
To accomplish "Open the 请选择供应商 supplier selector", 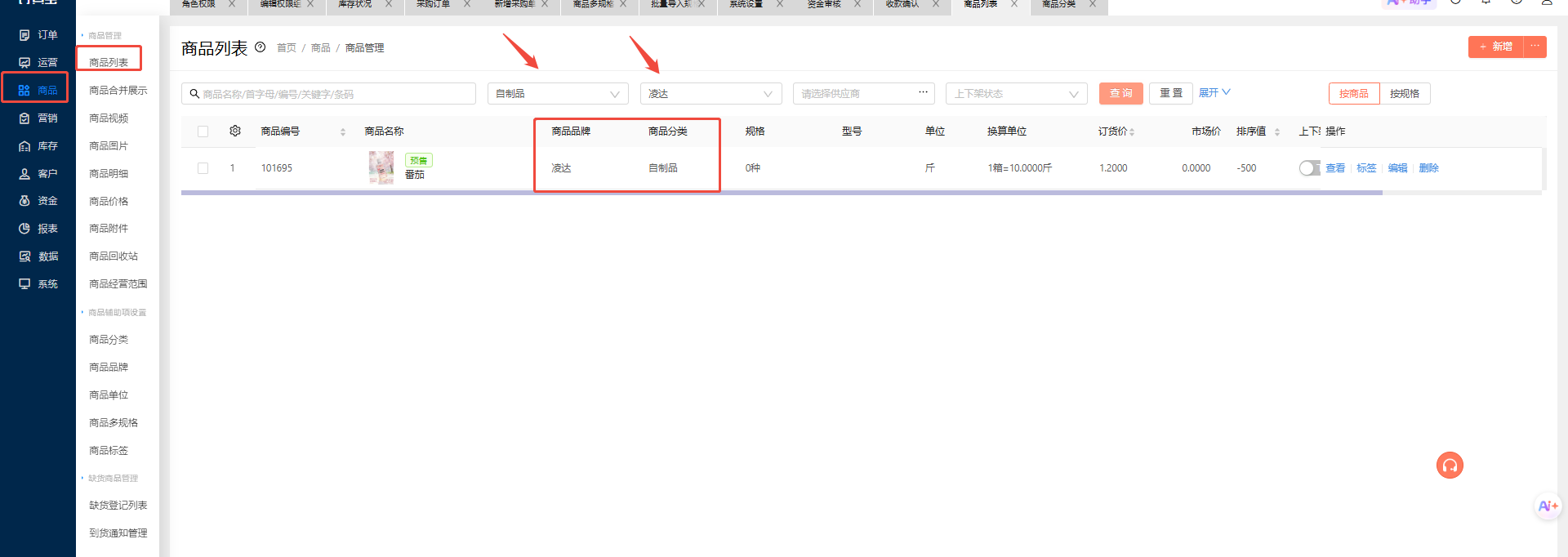I will tap(863, 94).
